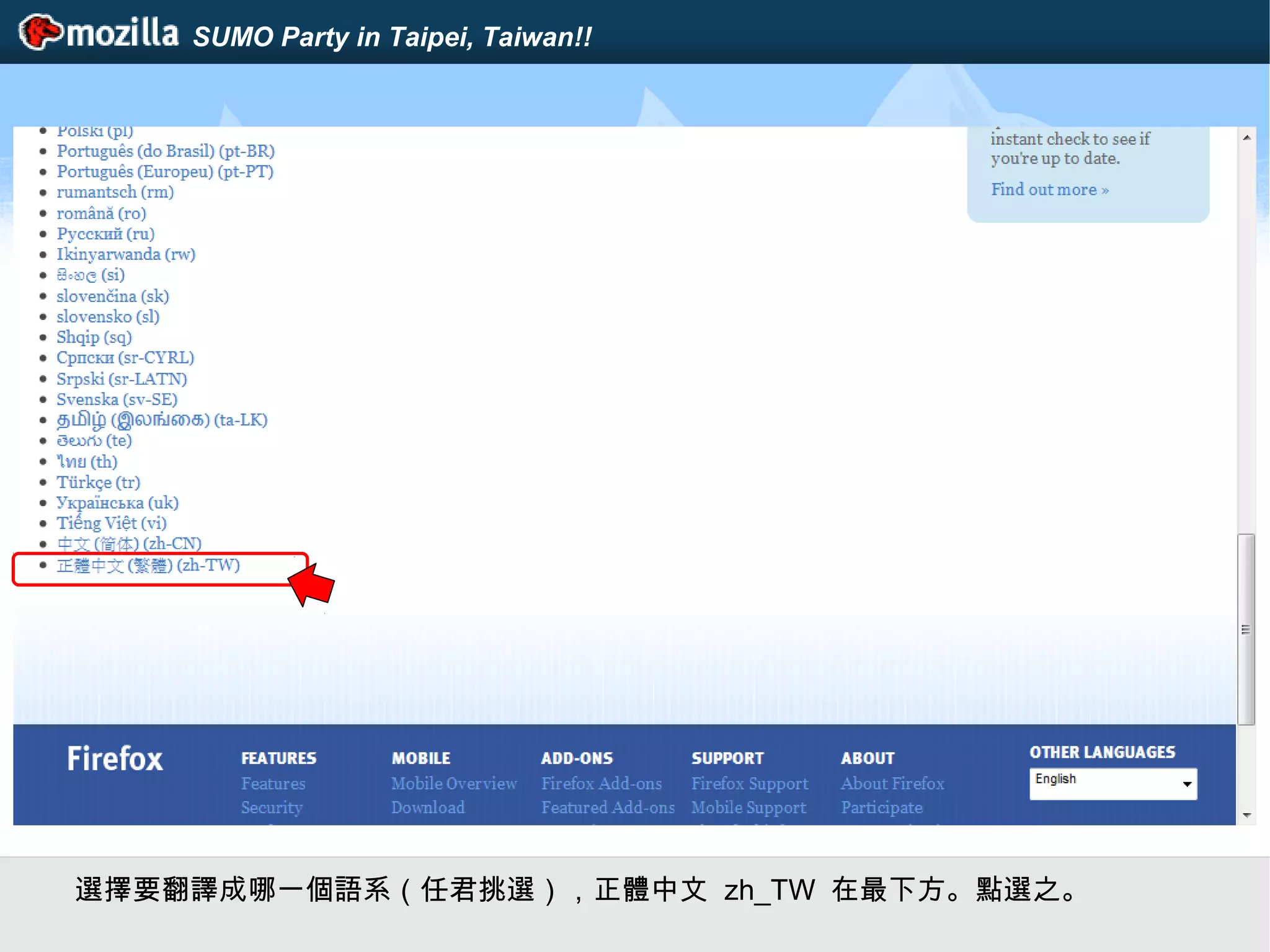Viewport: 1270px width, 952px height.
Task: Open the Find out more link
Action: (x=1049, y=190)
